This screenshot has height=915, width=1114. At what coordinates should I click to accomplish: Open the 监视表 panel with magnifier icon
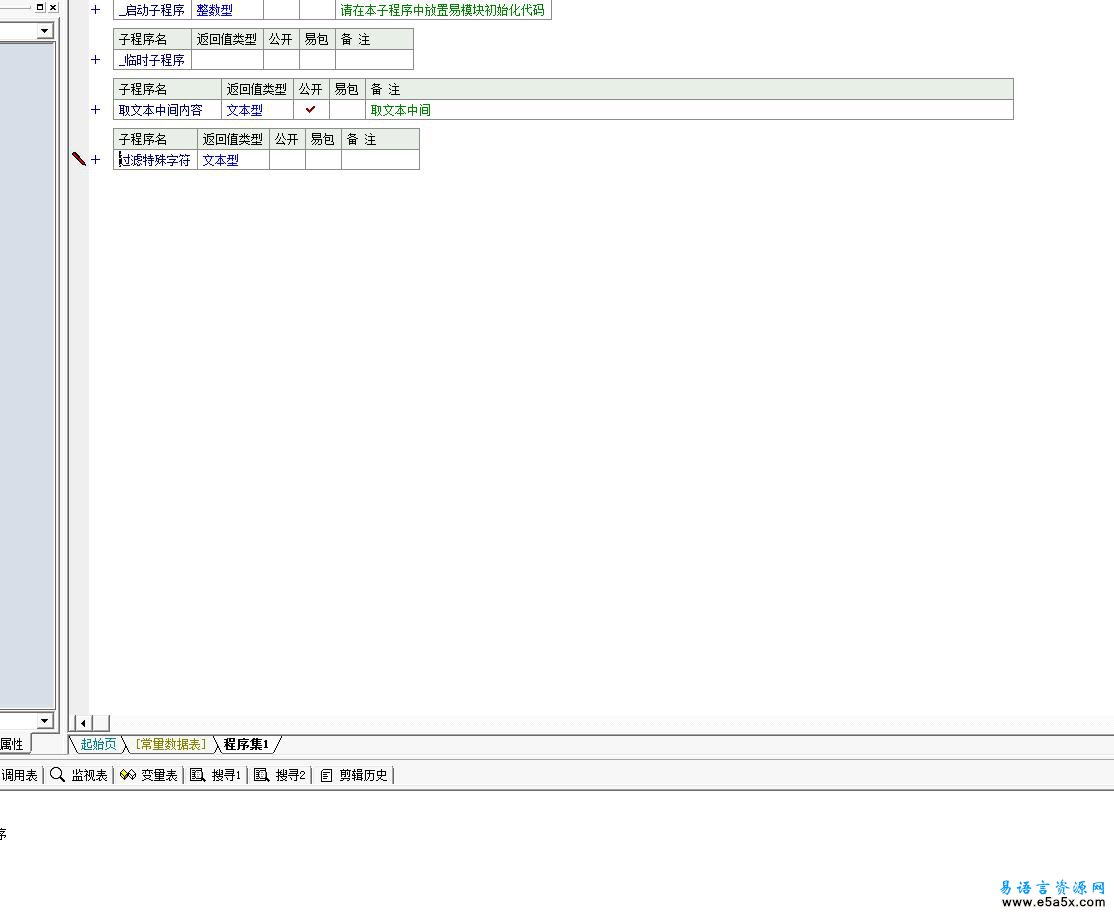[58, 775]
